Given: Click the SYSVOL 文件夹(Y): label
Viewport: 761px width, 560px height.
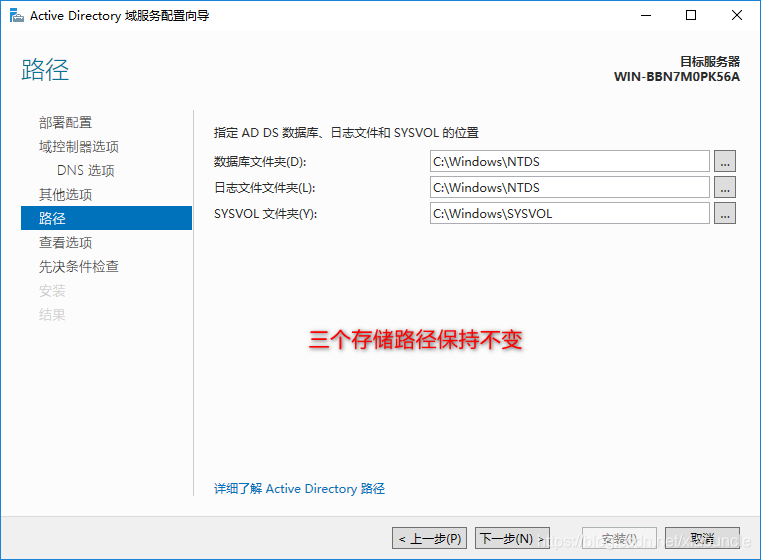Looking at the screenshot, I should pos(265,214).
